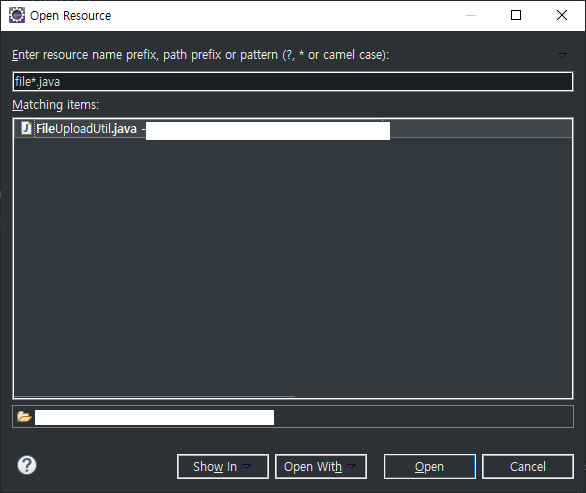Open the view menu triangle at top right
The width and height of the screenshot is (586, 493).
(x=562, y=55)
